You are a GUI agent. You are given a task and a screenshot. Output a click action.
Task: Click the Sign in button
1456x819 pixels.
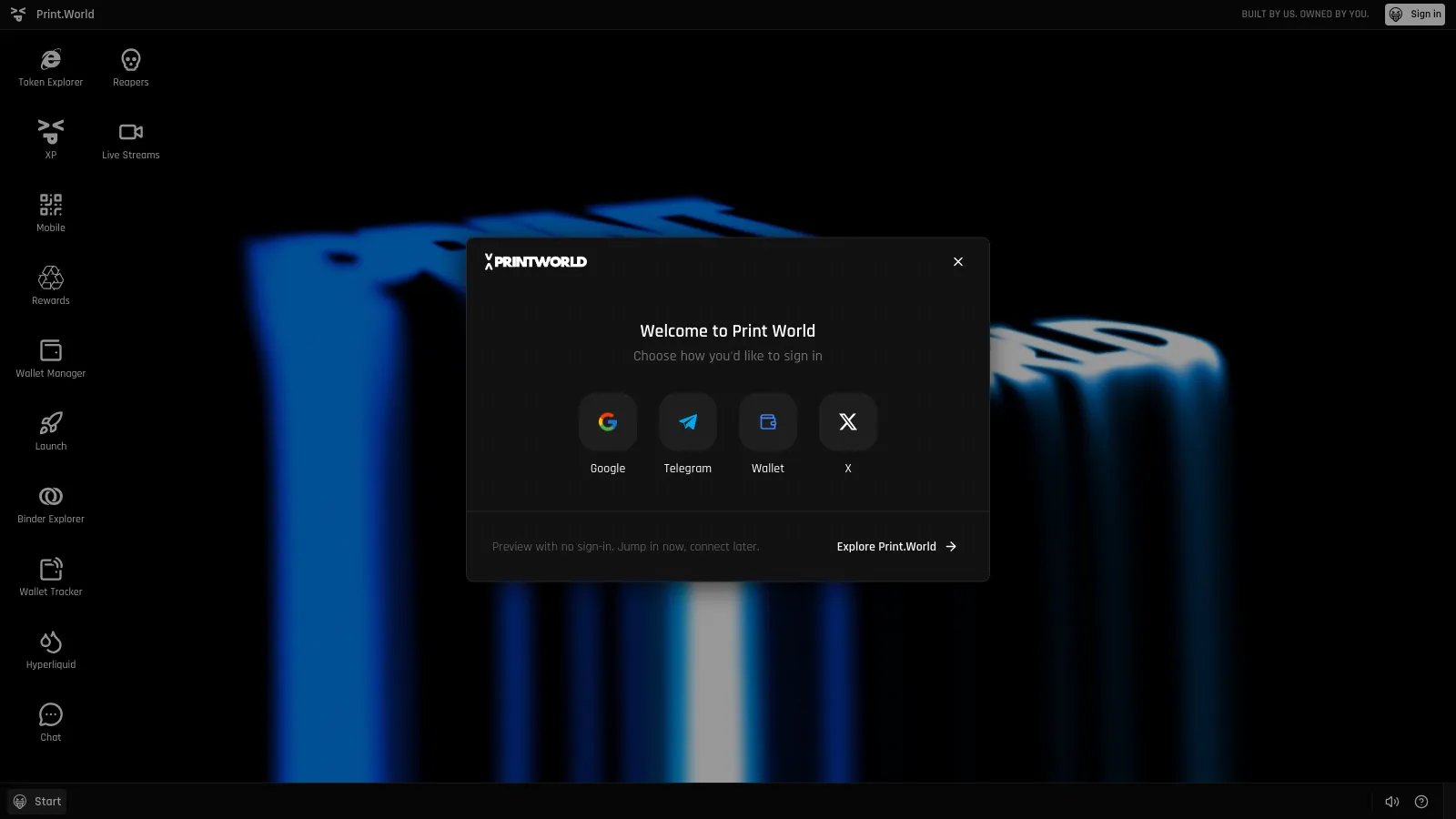[x=1415, y=15]
